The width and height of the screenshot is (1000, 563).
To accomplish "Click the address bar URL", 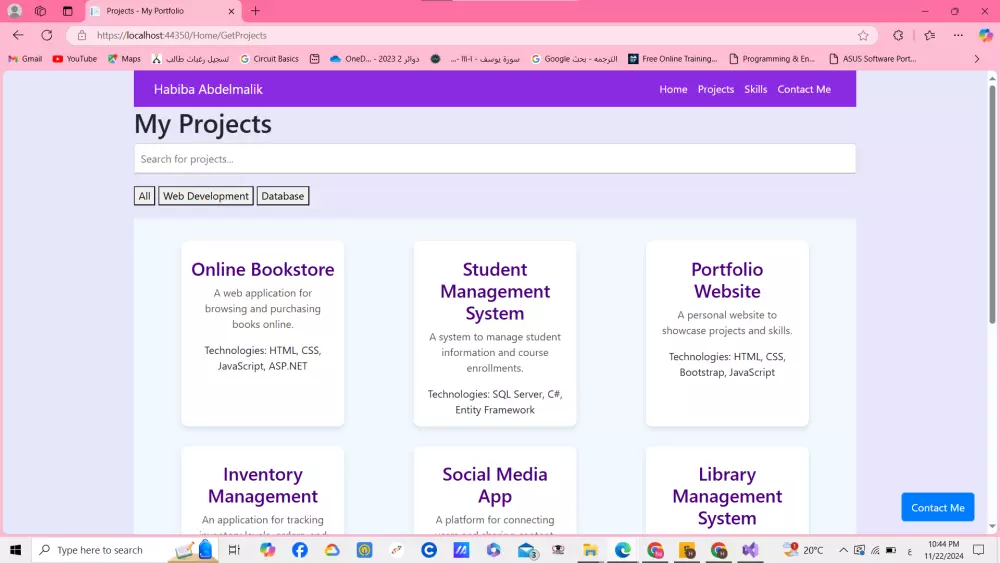I will (182, 36).
